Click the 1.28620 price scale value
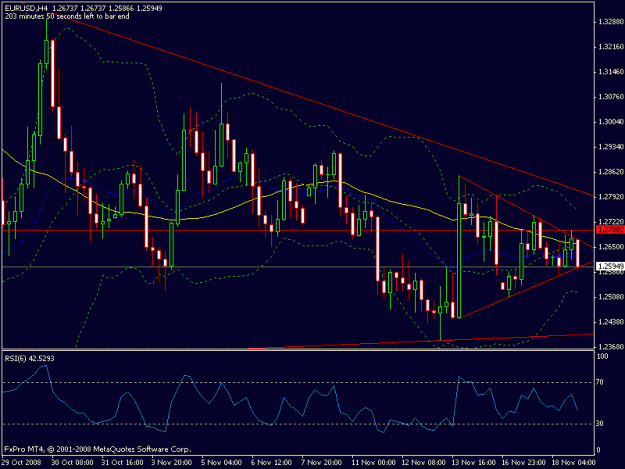 click(x=611, y=172)
